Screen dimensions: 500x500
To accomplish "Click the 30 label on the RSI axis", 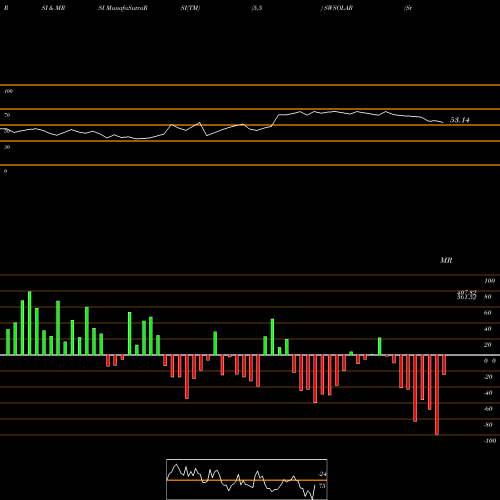I will tap(7, 147).
